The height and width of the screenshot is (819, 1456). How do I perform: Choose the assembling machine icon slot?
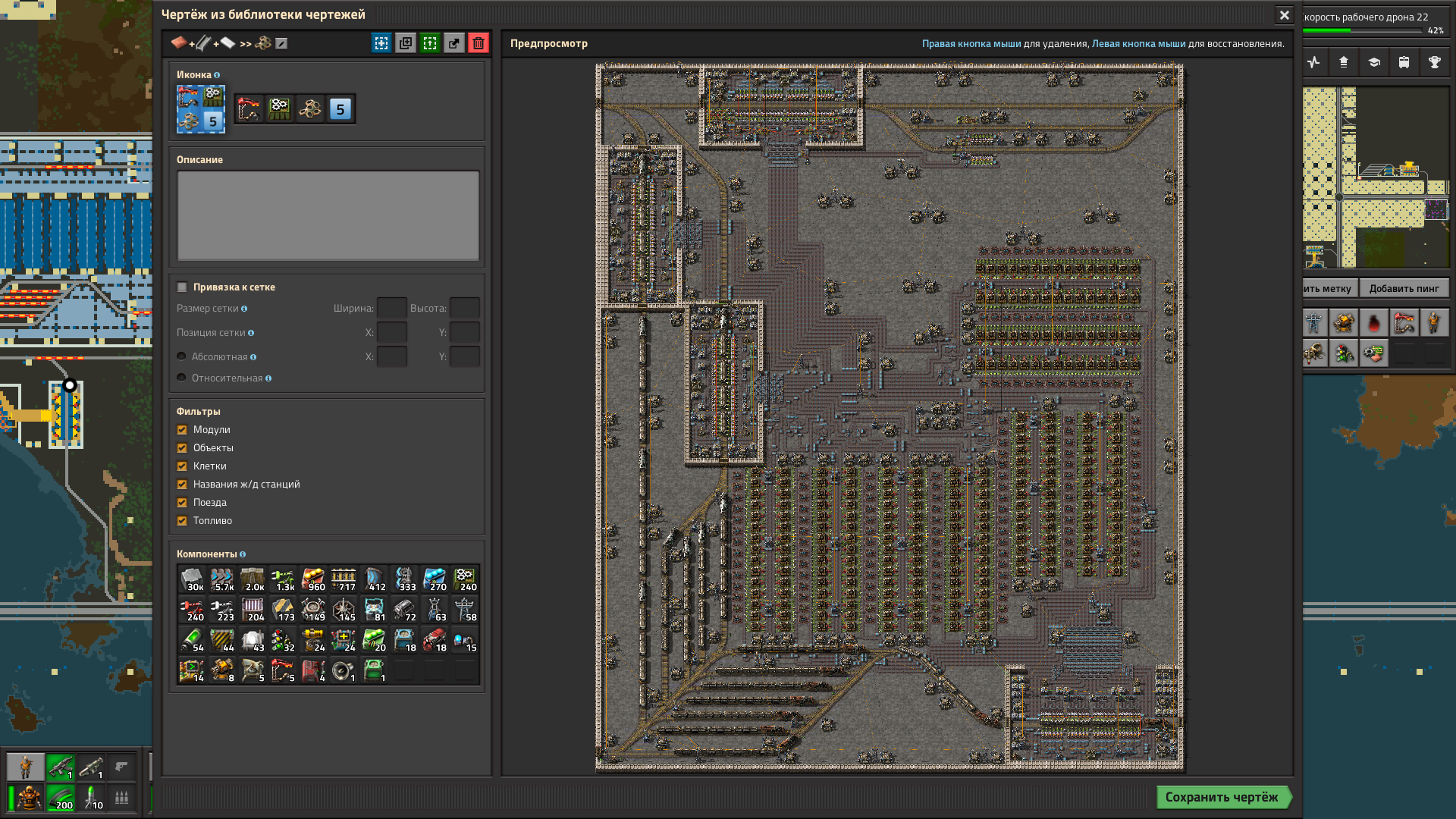pyautogui.click(x=280, y=109)
